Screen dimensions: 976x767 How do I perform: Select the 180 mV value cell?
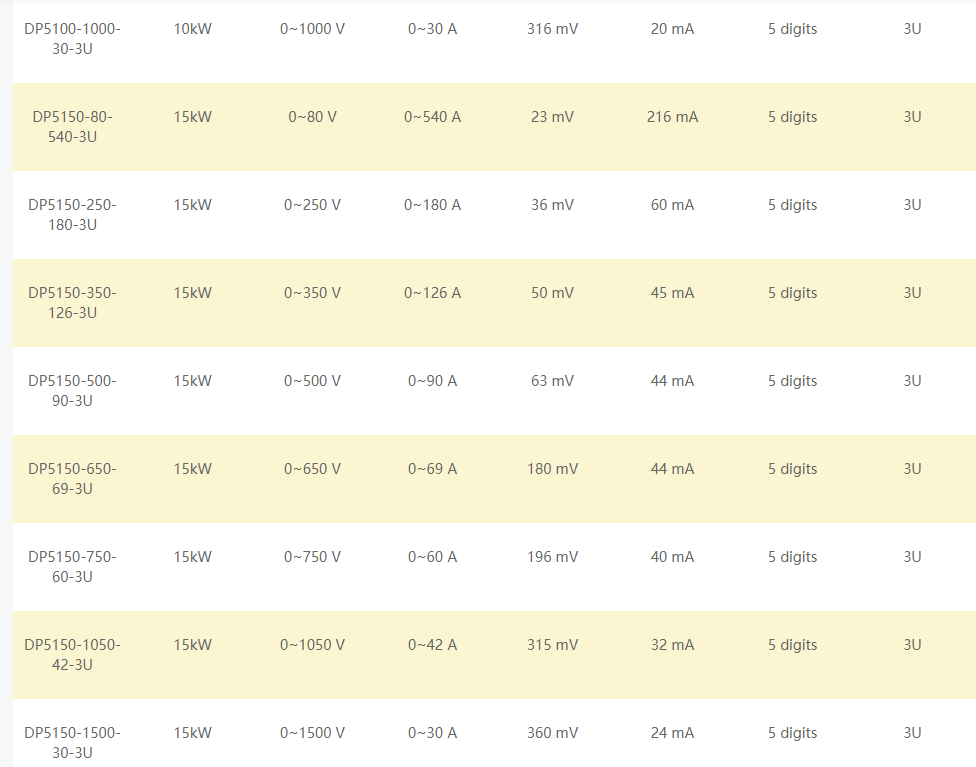coord(552,469)
